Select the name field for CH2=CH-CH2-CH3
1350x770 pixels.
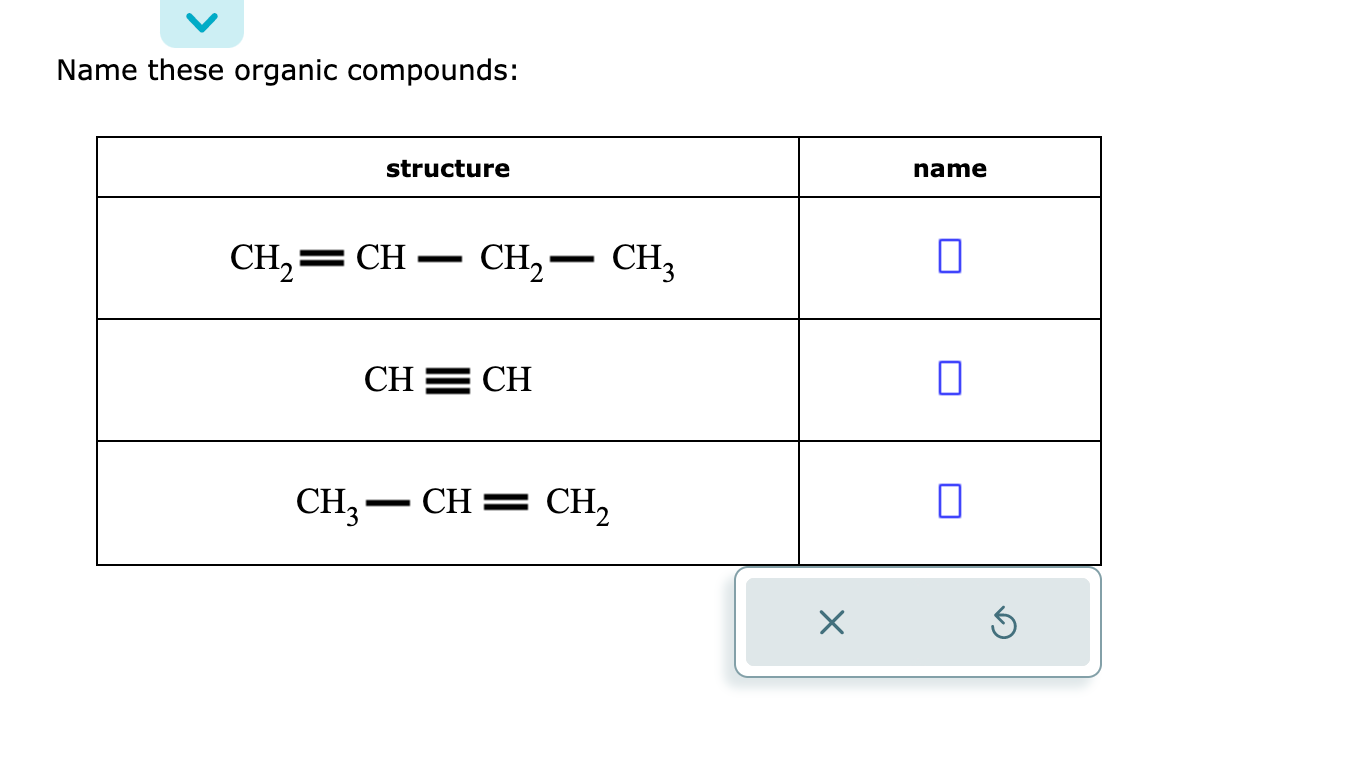(x=949, y=256)
